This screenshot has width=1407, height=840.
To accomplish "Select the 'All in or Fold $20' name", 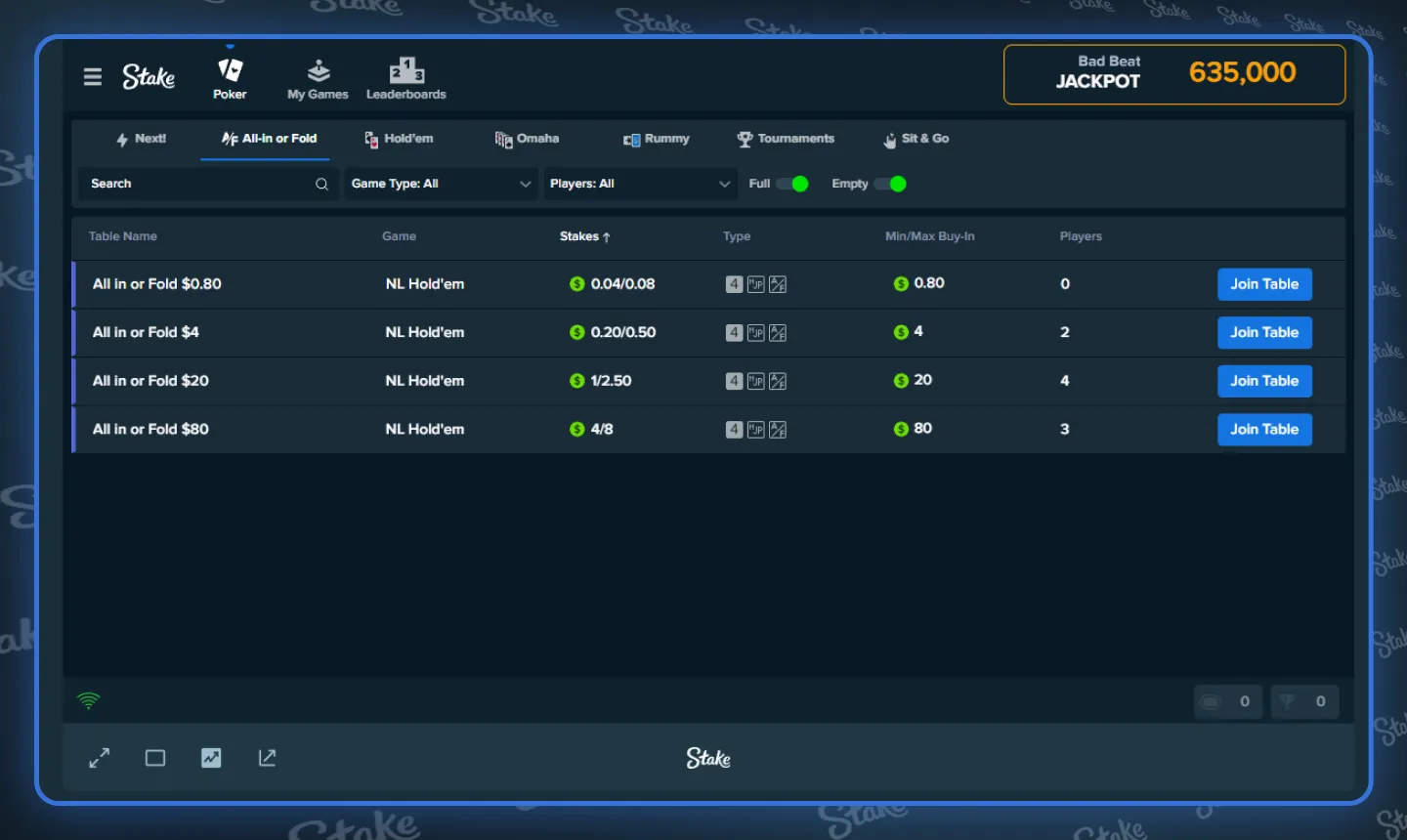I will 150,381.
